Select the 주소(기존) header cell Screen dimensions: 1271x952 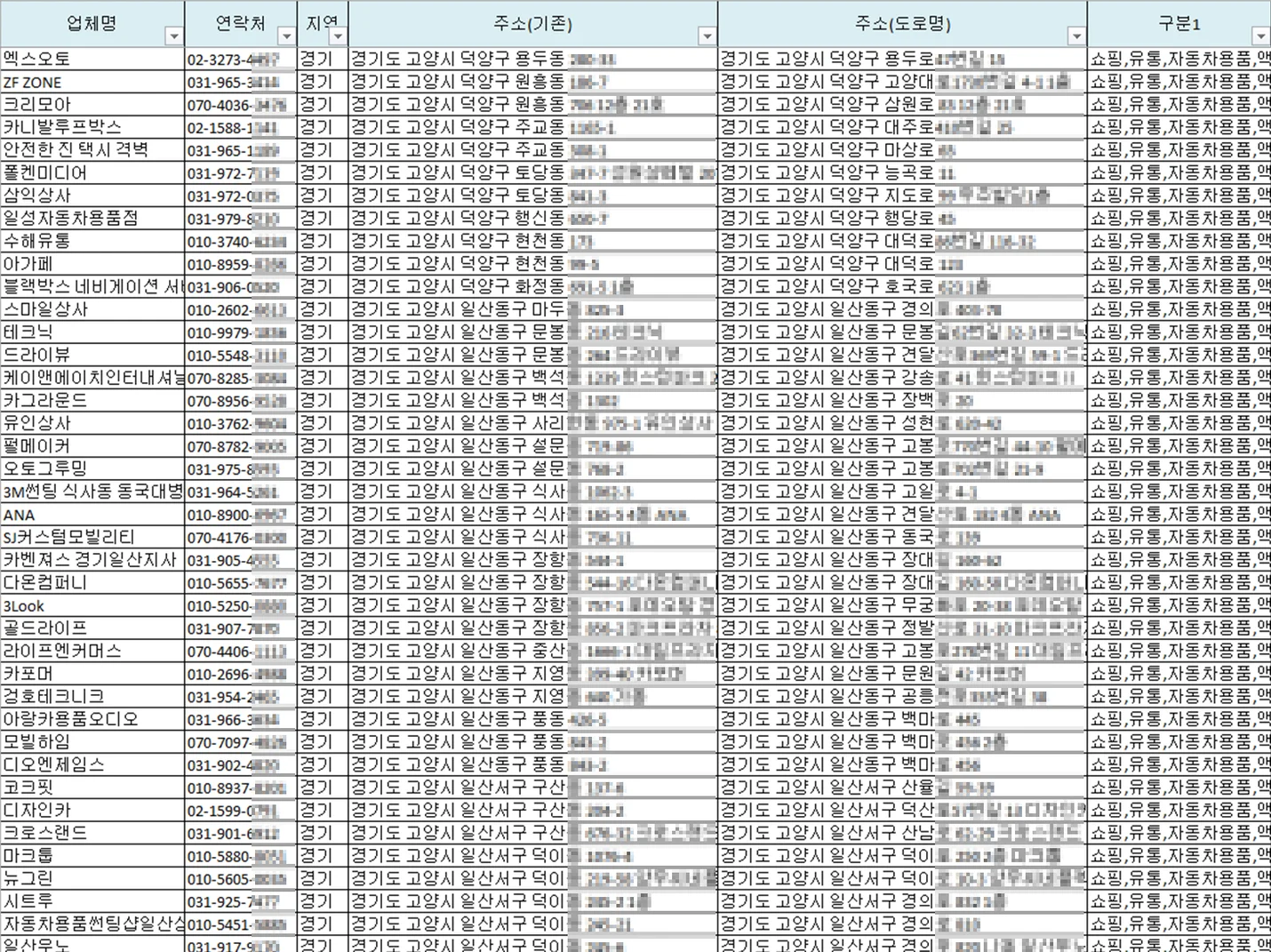point(533,24)
